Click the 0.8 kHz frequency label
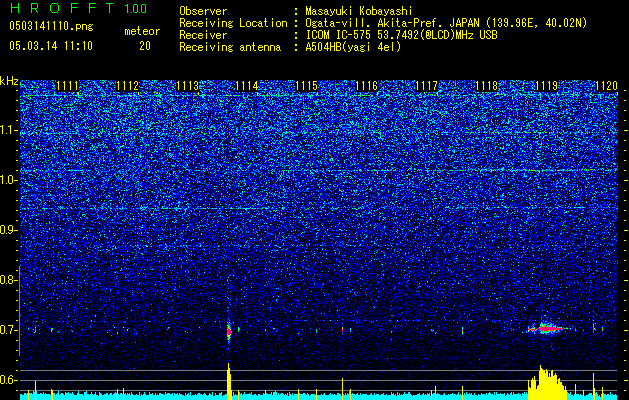Screen dimensions: 629x400 point(9,280)
